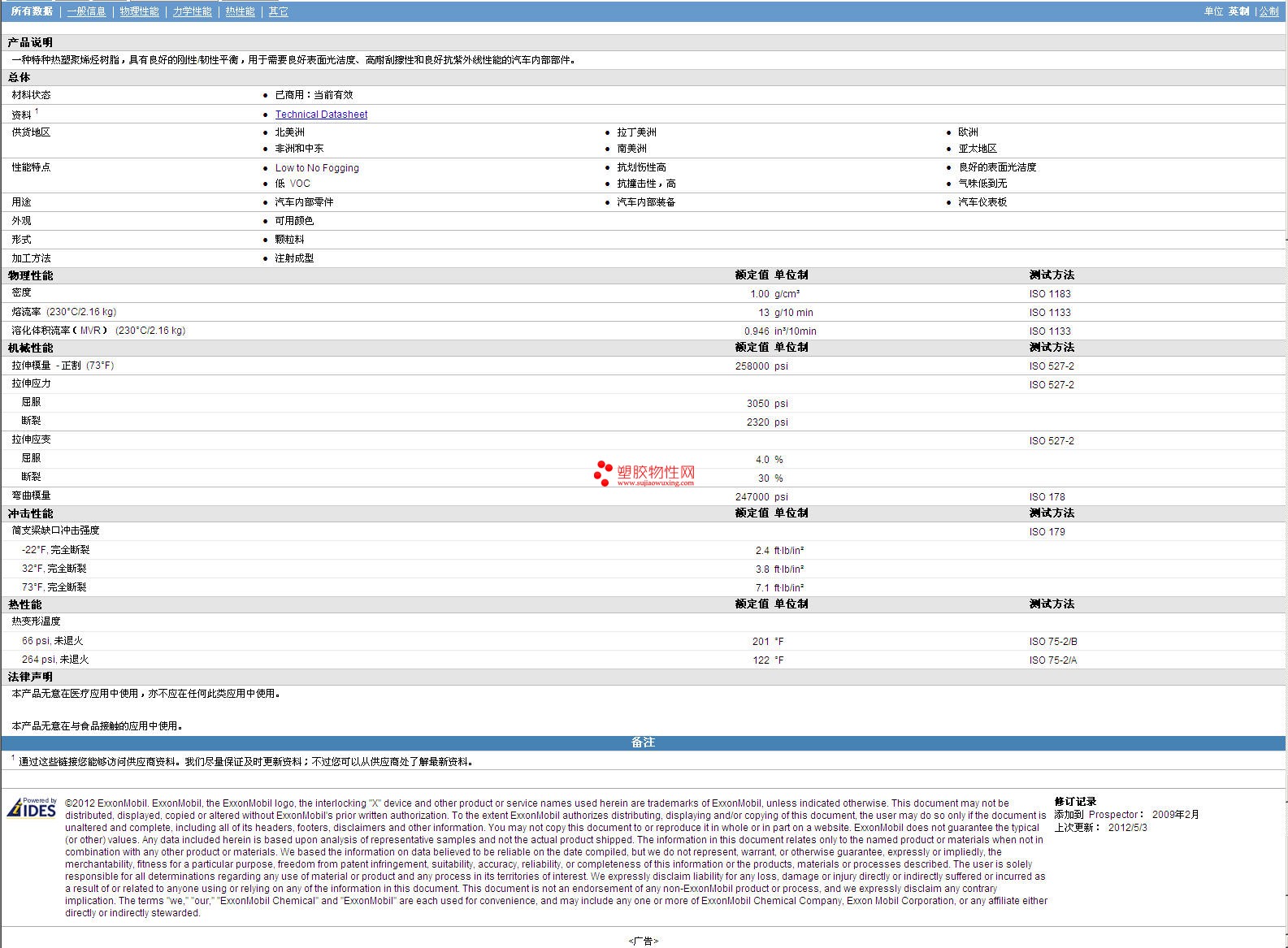Screen dimensions: 1288x948
Task: Click the <广告> label at the bottom
Action: [643, 941]
